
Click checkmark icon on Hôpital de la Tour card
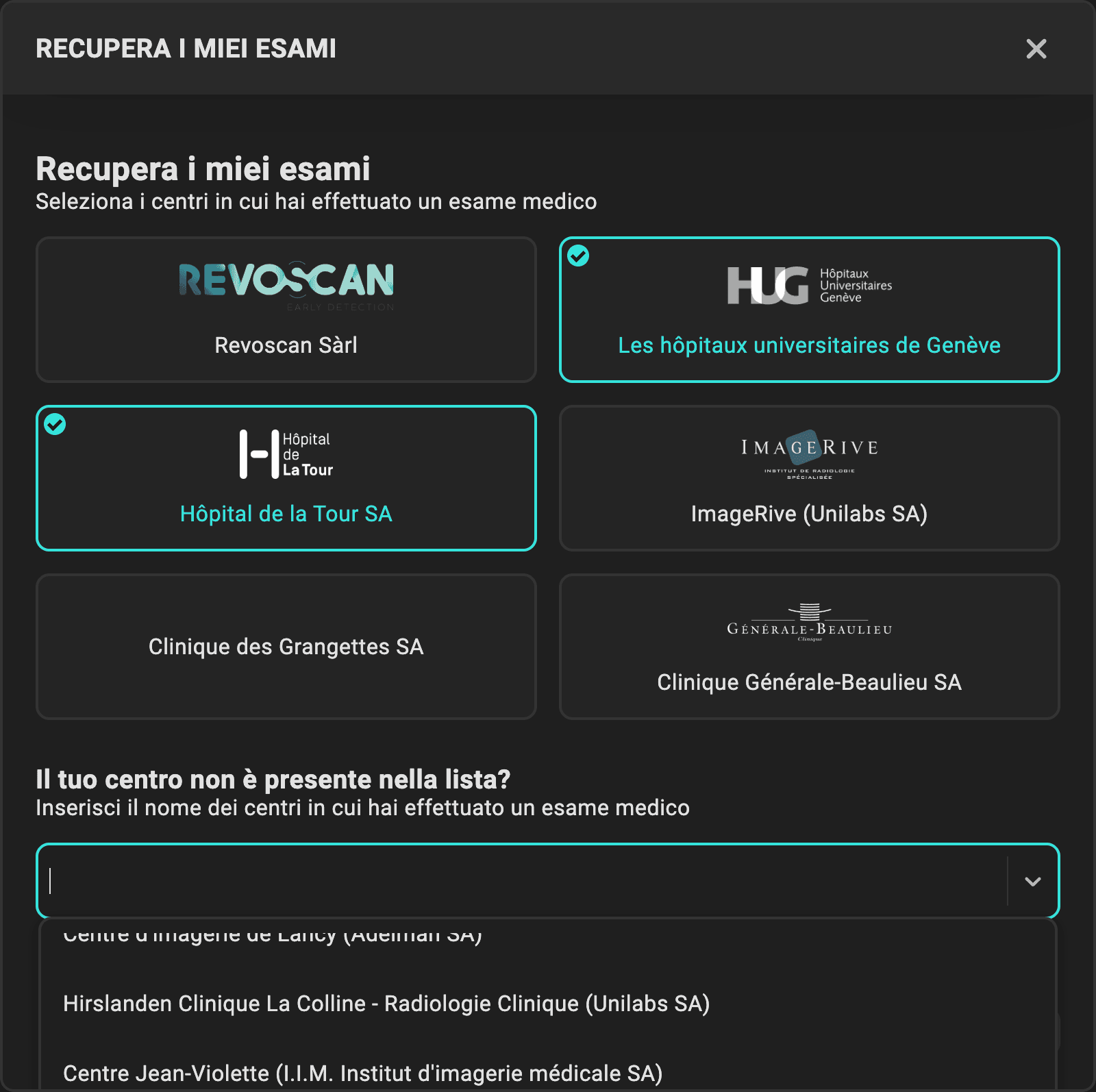coord(55,424)
